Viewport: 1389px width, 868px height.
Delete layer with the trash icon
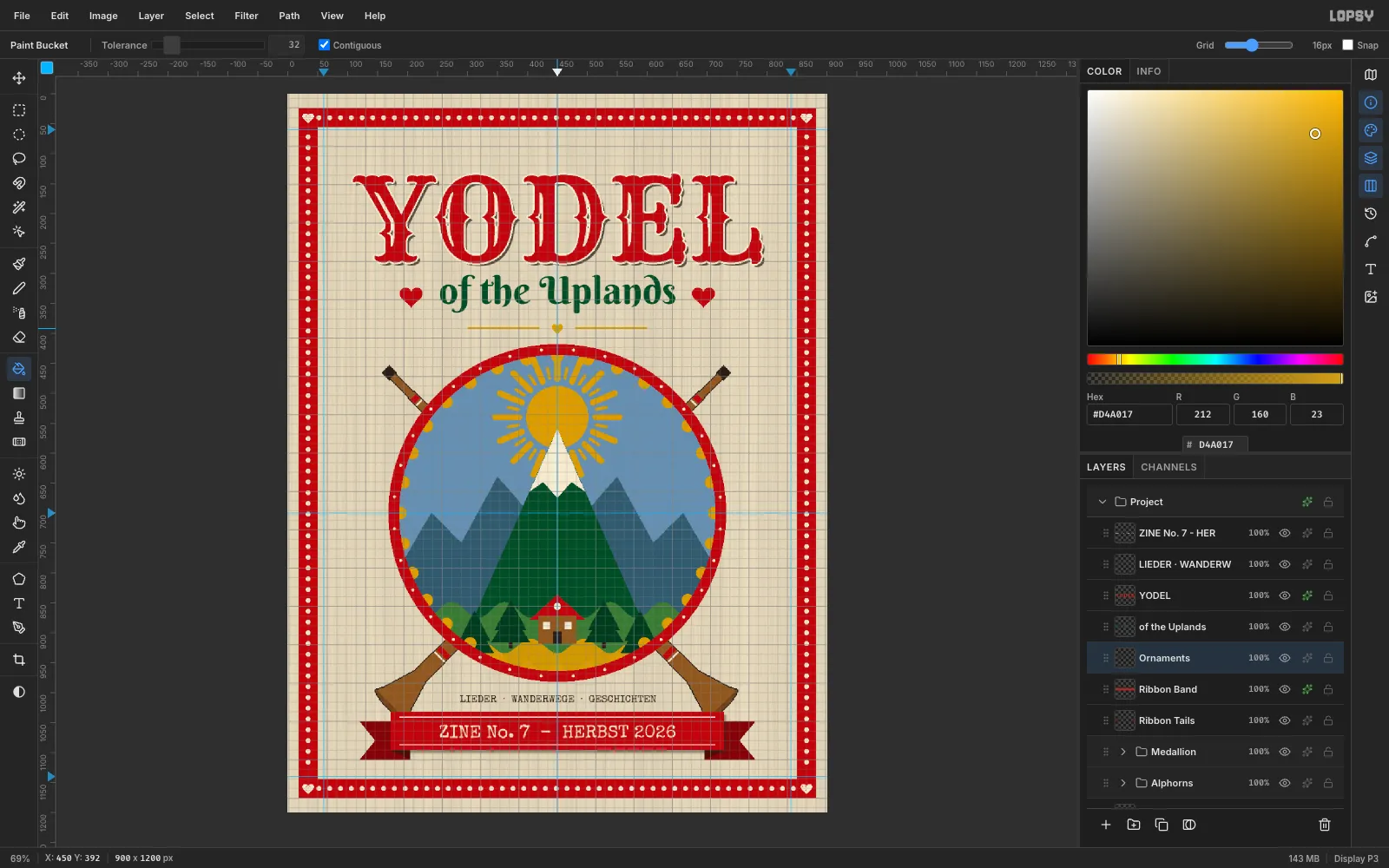pyautogui.click(x=1325, y=825)
